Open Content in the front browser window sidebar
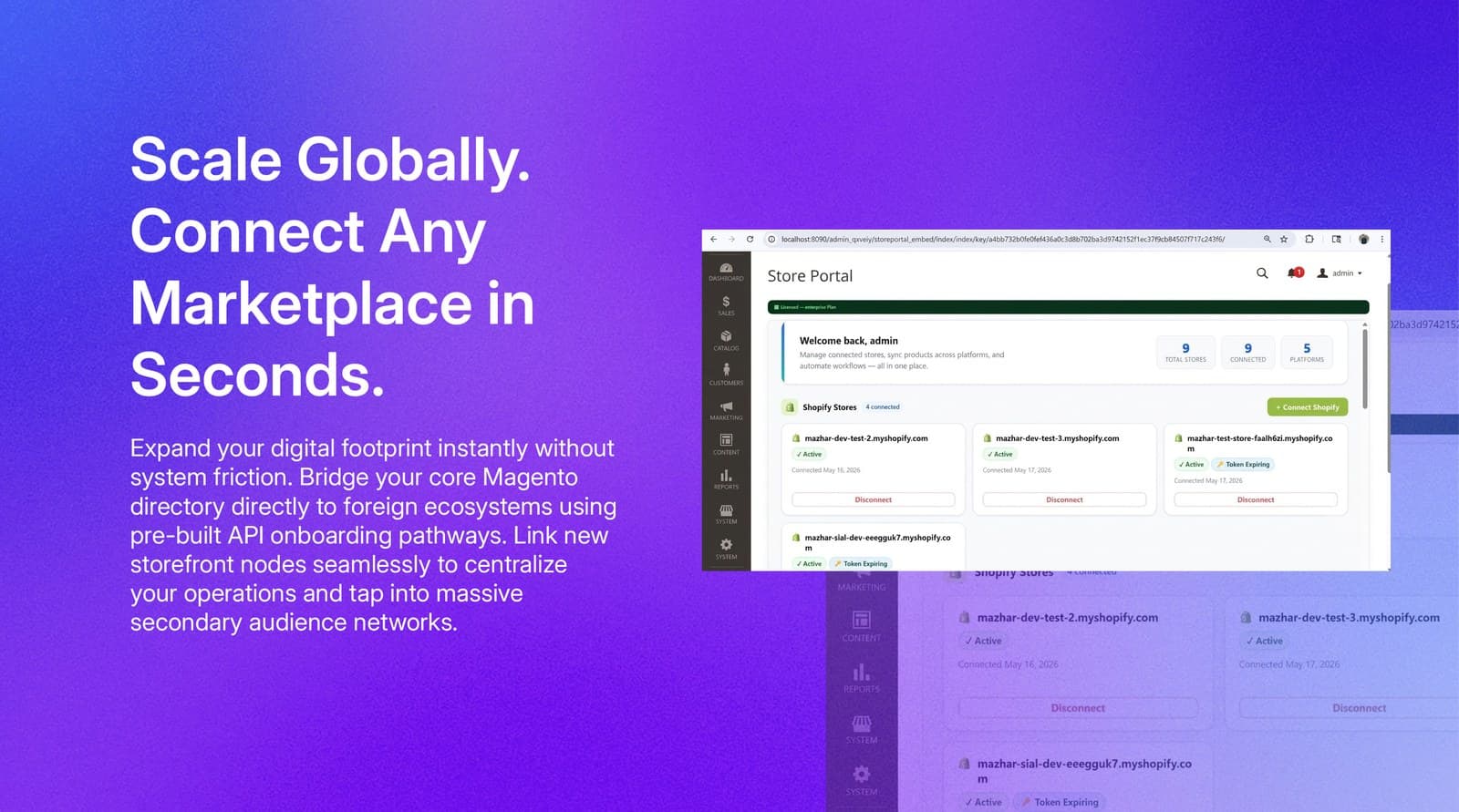This screenshot has width=1459, height=812. [x=726, y=445]
